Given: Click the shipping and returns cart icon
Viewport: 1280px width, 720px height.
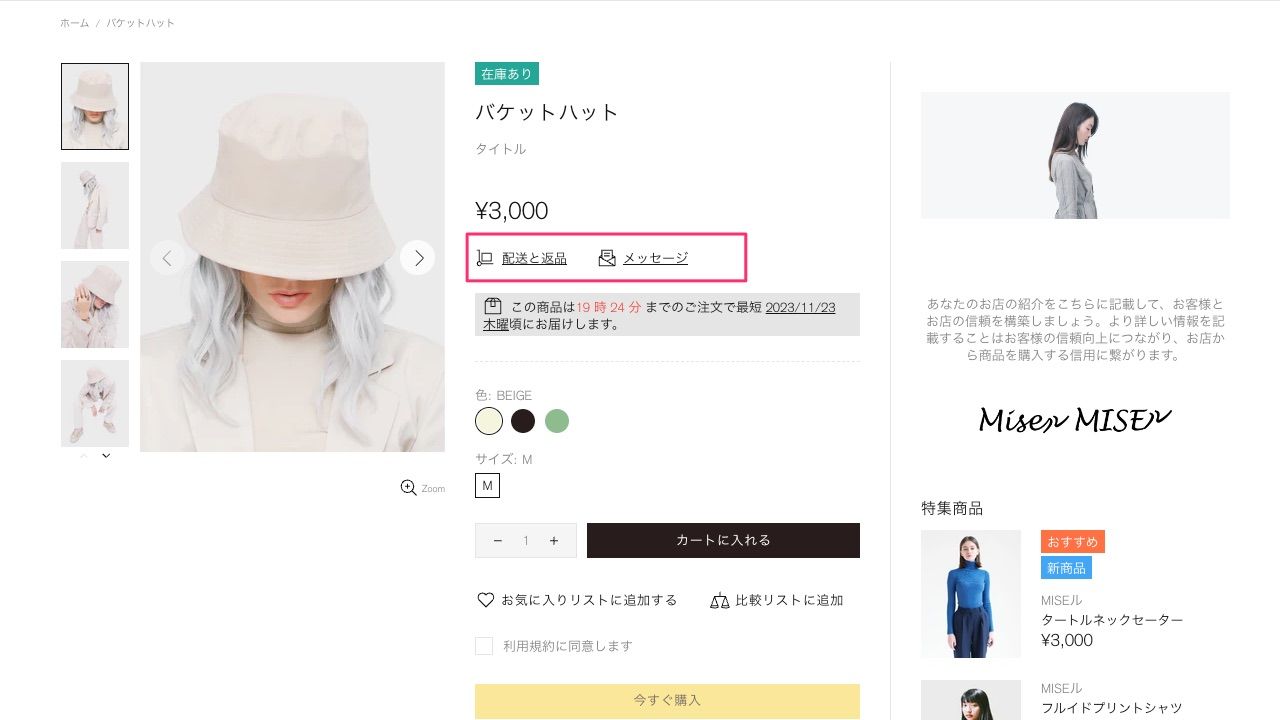Looking at the screenshot, I should click(x=485, y=258).
